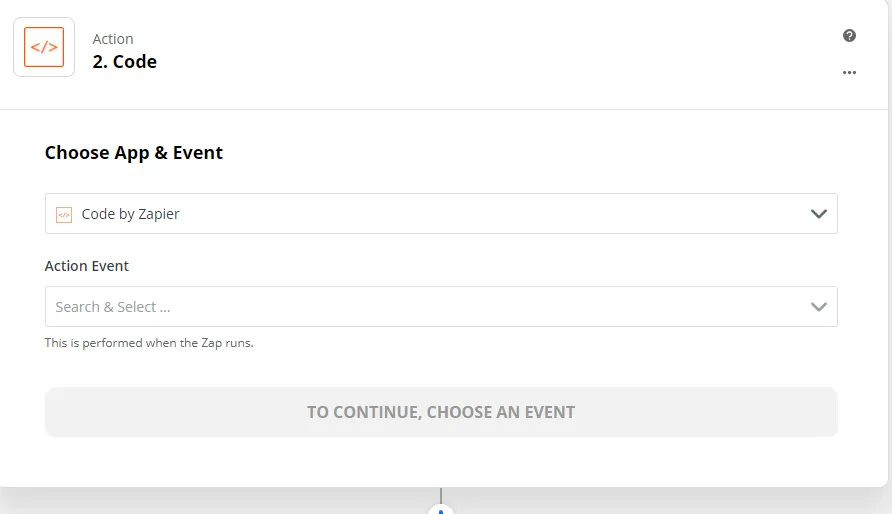Collapse the step via its header bar
Screen dimensions: 892x514
coord(444,55)
